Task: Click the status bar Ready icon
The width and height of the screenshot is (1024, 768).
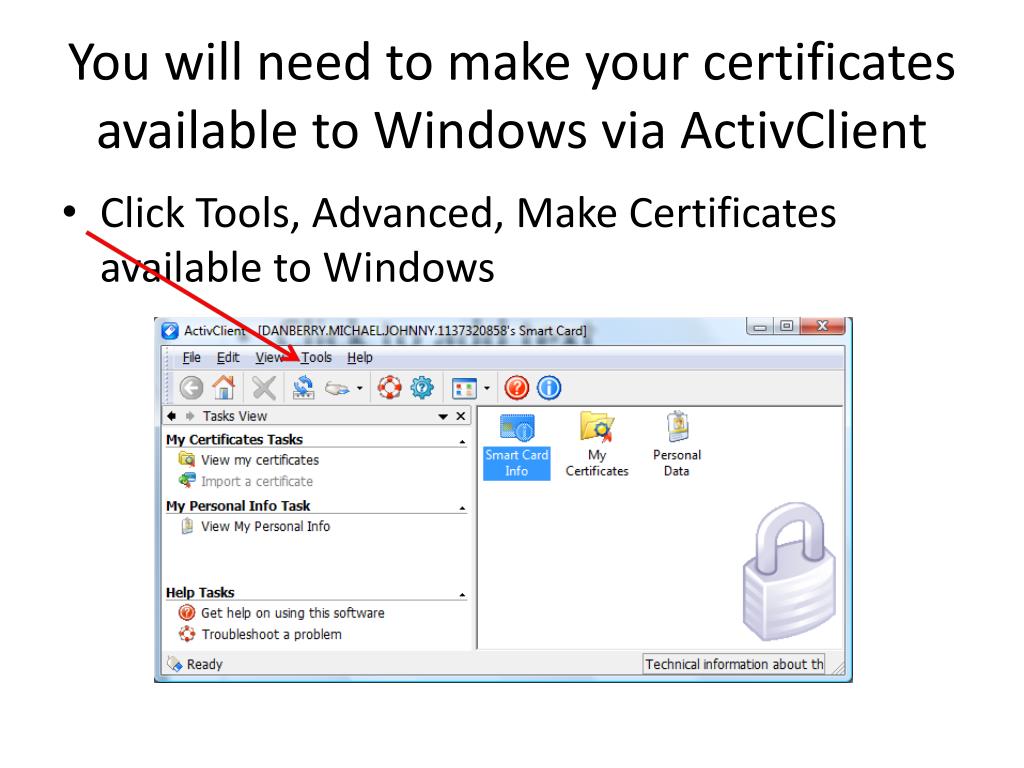Action: 174,664
